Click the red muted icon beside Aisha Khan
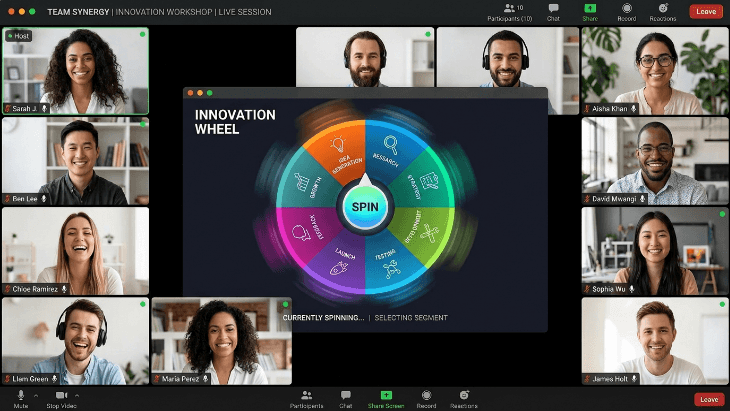The height and width of the screenshot is (411, 730). coord(587,108)
